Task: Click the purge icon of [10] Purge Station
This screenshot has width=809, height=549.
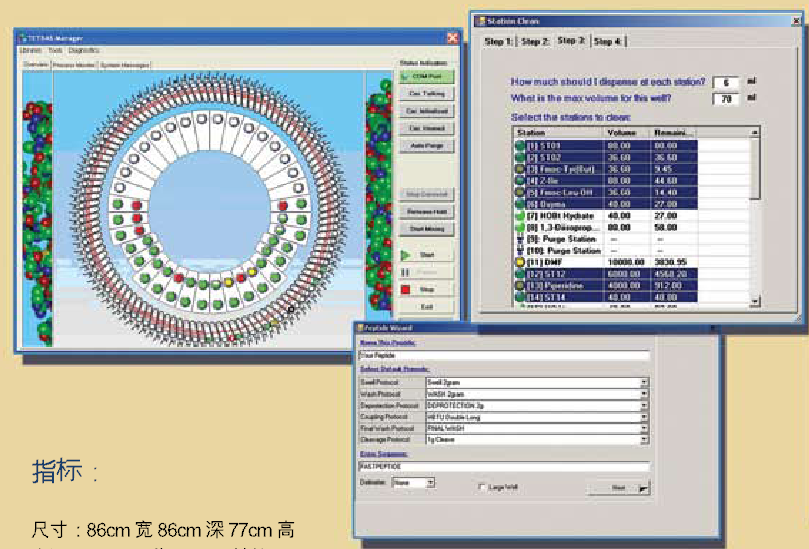Action: click(520, 251)
